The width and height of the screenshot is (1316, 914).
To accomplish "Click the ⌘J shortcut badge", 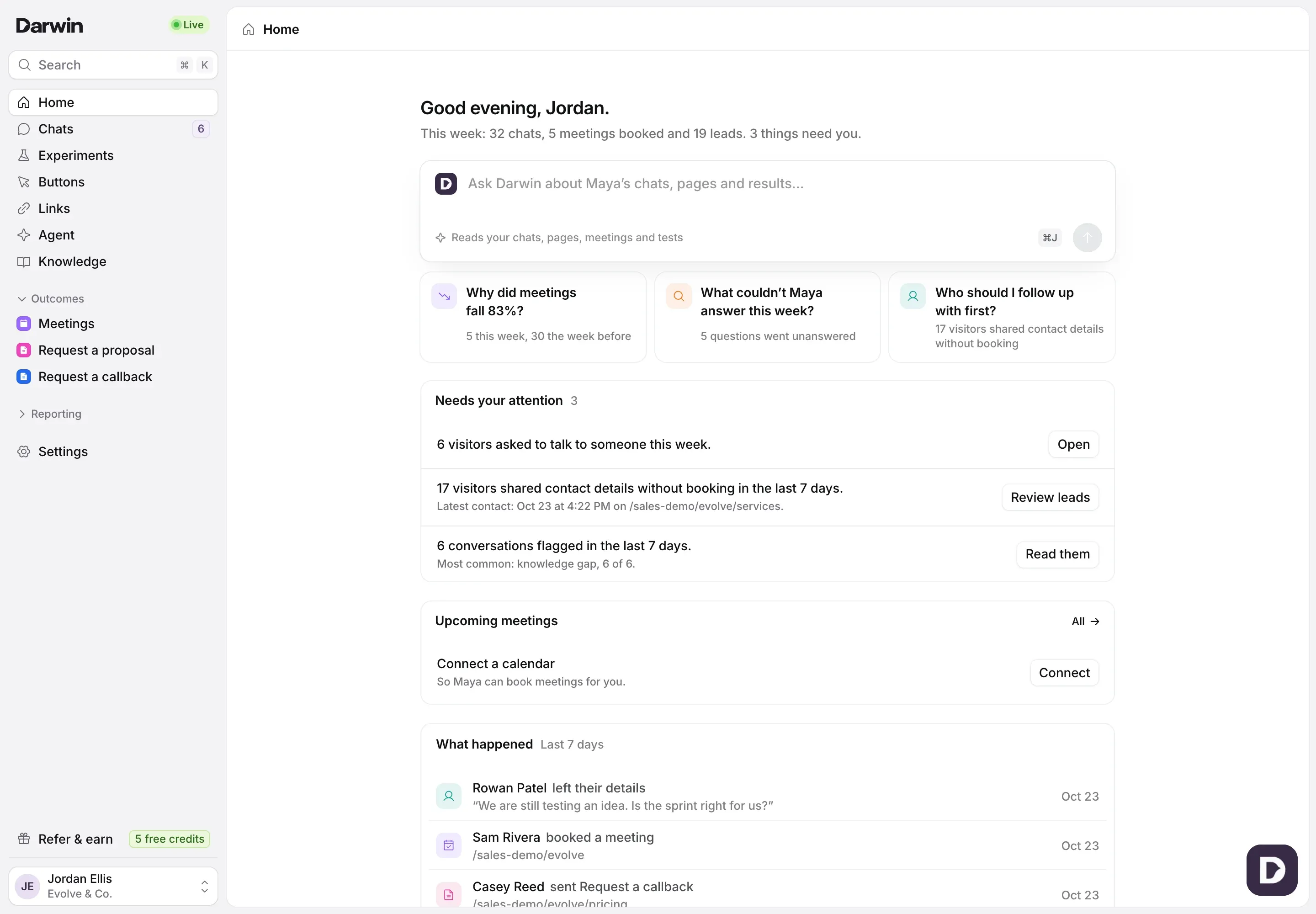I will [1050, 238].
